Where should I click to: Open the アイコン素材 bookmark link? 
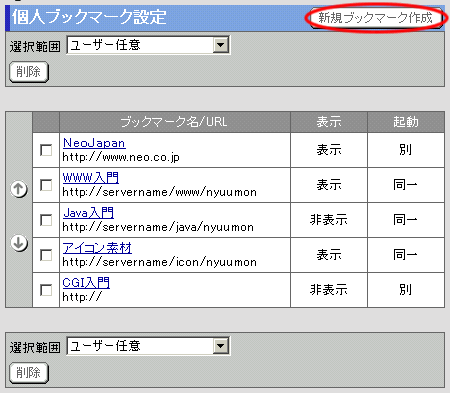point(97,248)
